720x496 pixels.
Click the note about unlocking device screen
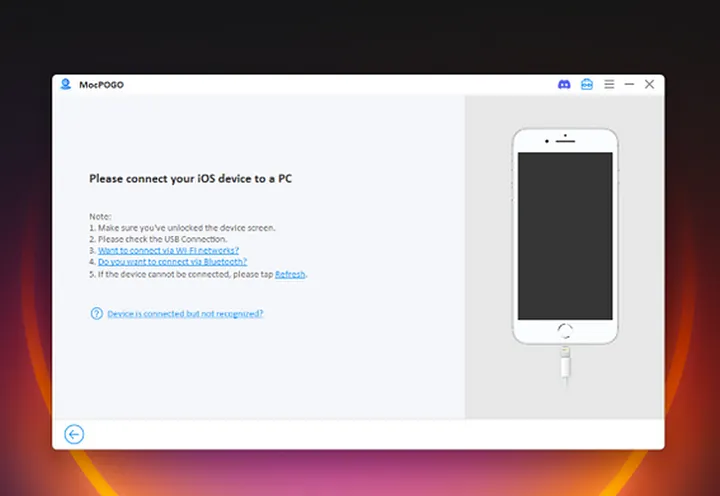(182, 227)
